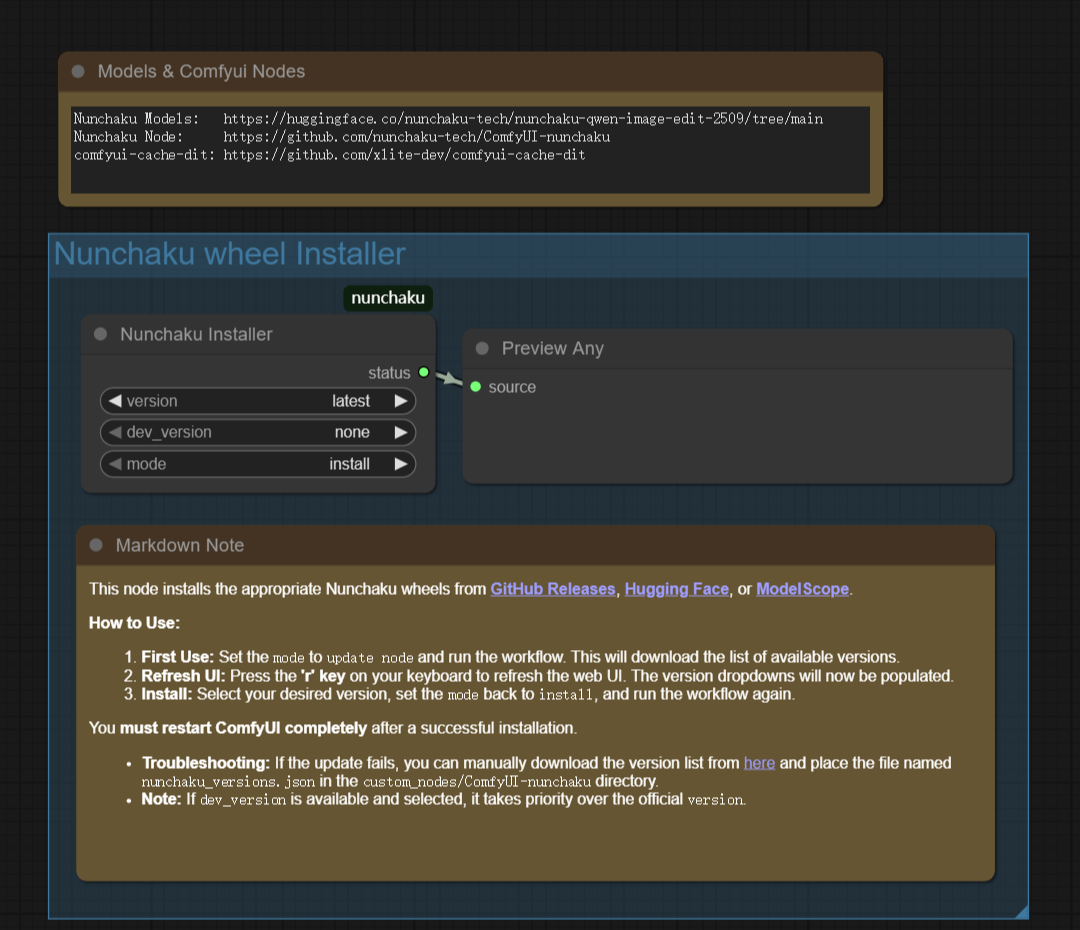This screenshot has height=930, width=1080.
Task: Open the GitHub Releases link
Action: pyautogui.click(x=552, y=589)
